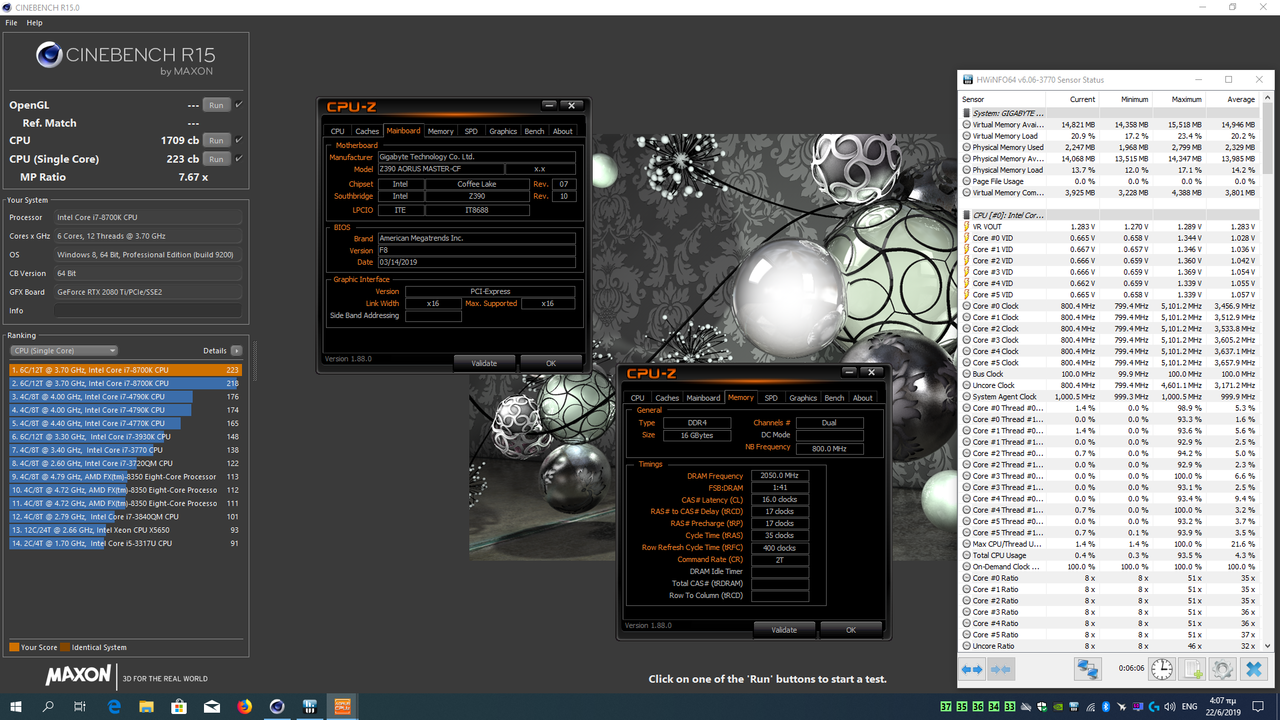
Task: Switch to SPD tab in Mainboard CPU-Z window
Action: tap(470, 131)
